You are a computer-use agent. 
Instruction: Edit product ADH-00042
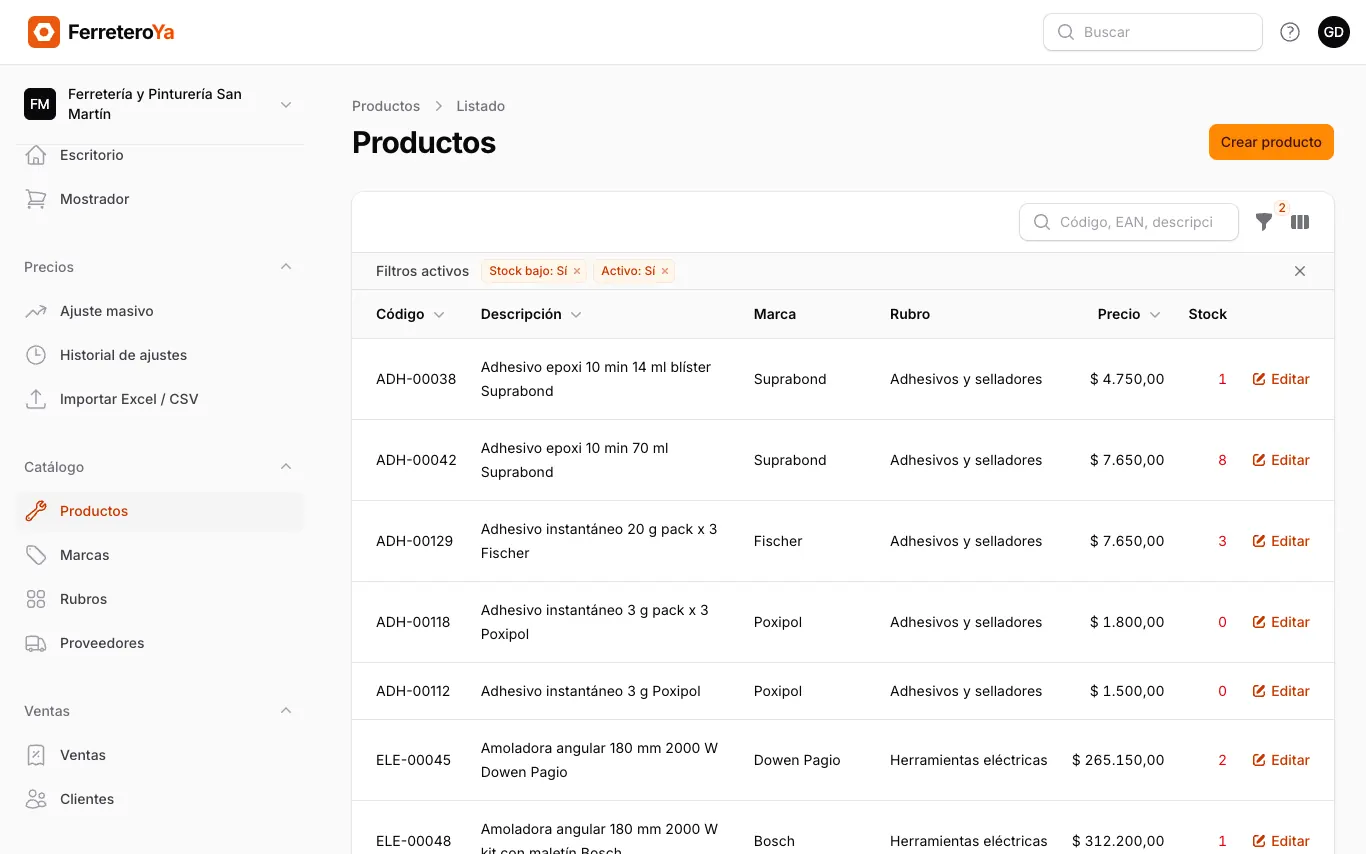pos(1281,460)
